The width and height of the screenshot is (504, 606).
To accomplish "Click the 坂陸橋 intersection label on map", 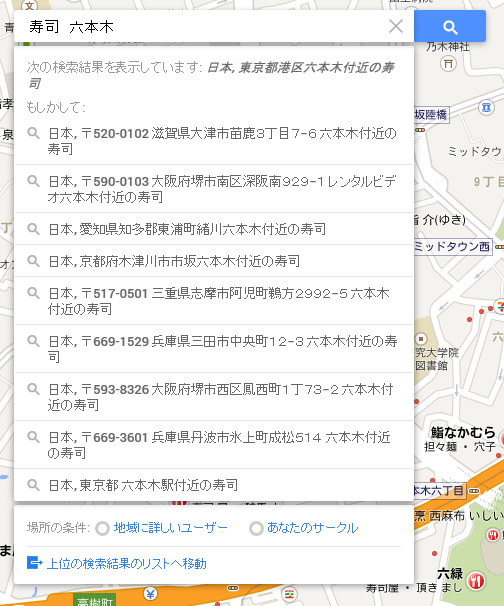I will [x=431, y=114].
